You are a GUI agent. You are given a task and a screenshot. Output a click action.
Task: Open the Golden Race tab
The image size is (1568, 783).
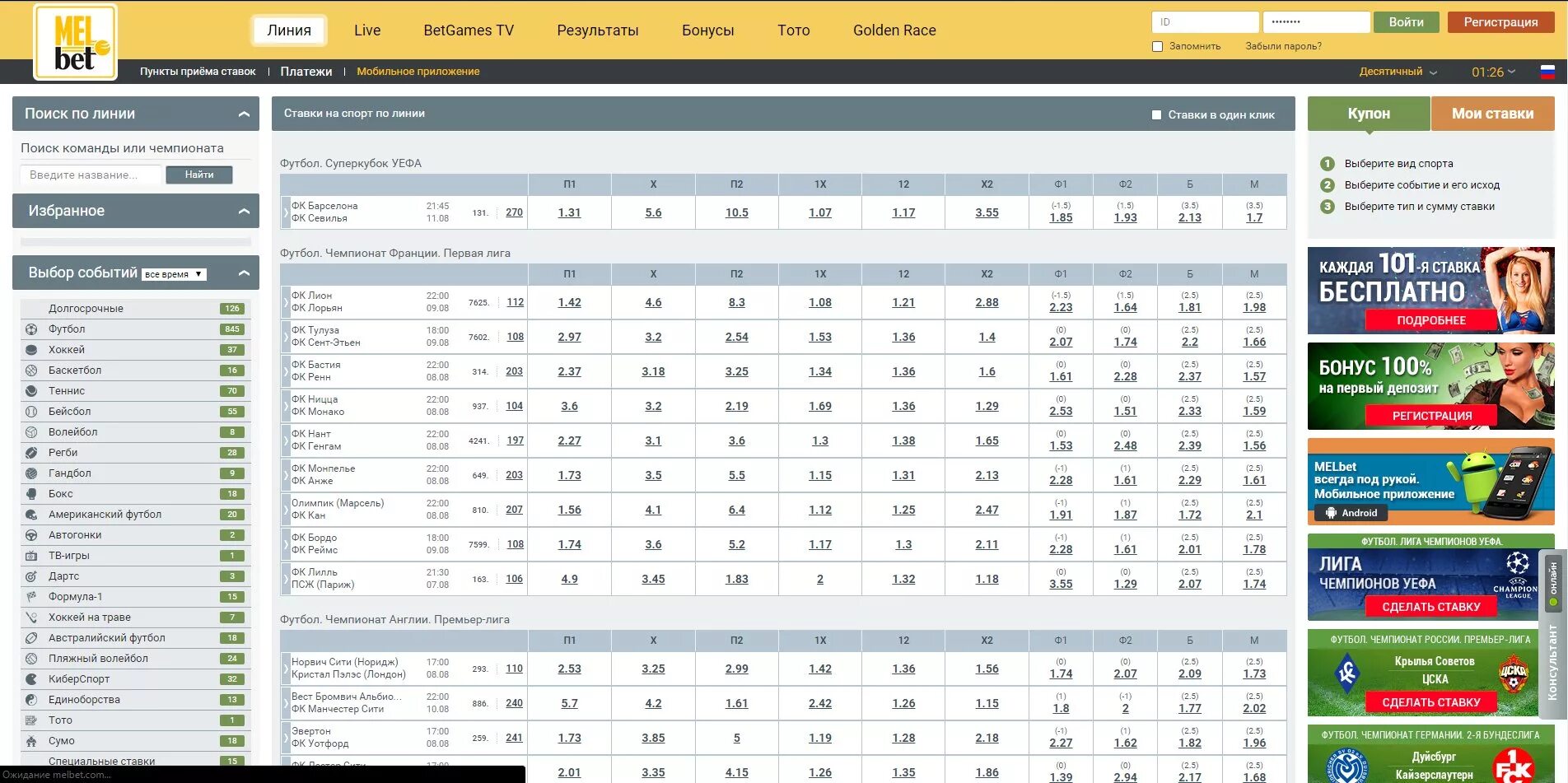coord(894,30)
